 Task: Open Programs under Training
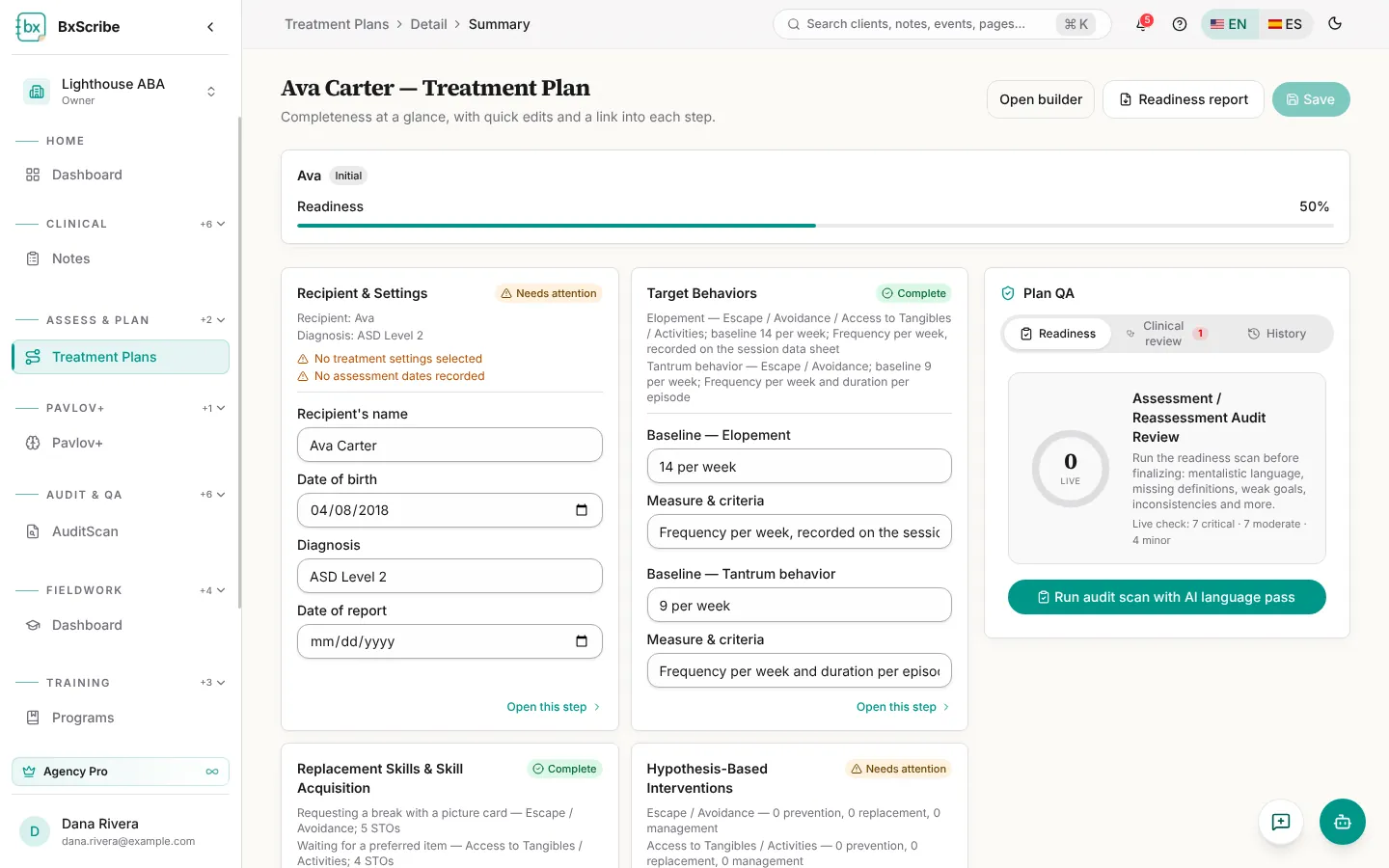121,718
